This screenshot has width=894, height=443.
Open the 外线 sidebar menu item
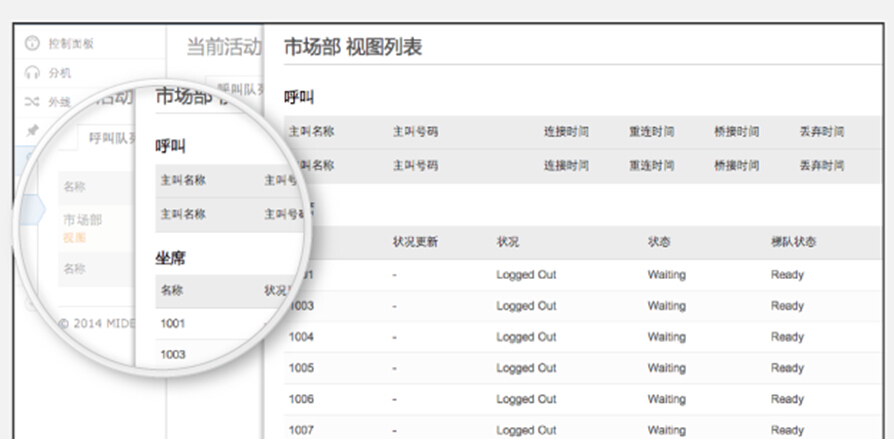click(60, 102)
